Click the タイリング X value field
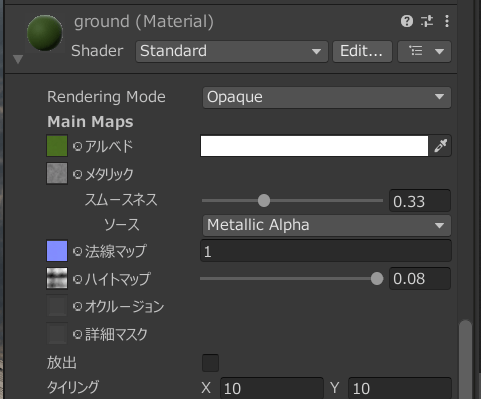 [272, 388]
